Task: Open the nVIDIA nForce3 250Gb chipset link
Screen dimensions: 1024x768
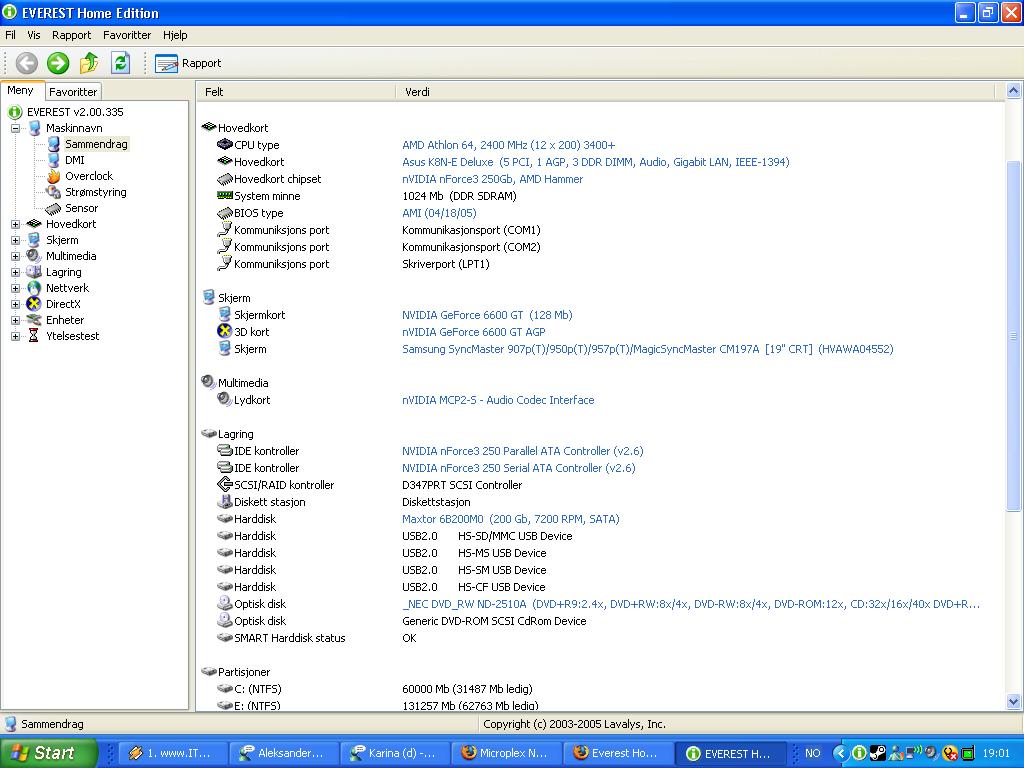Action: [492, 180]
